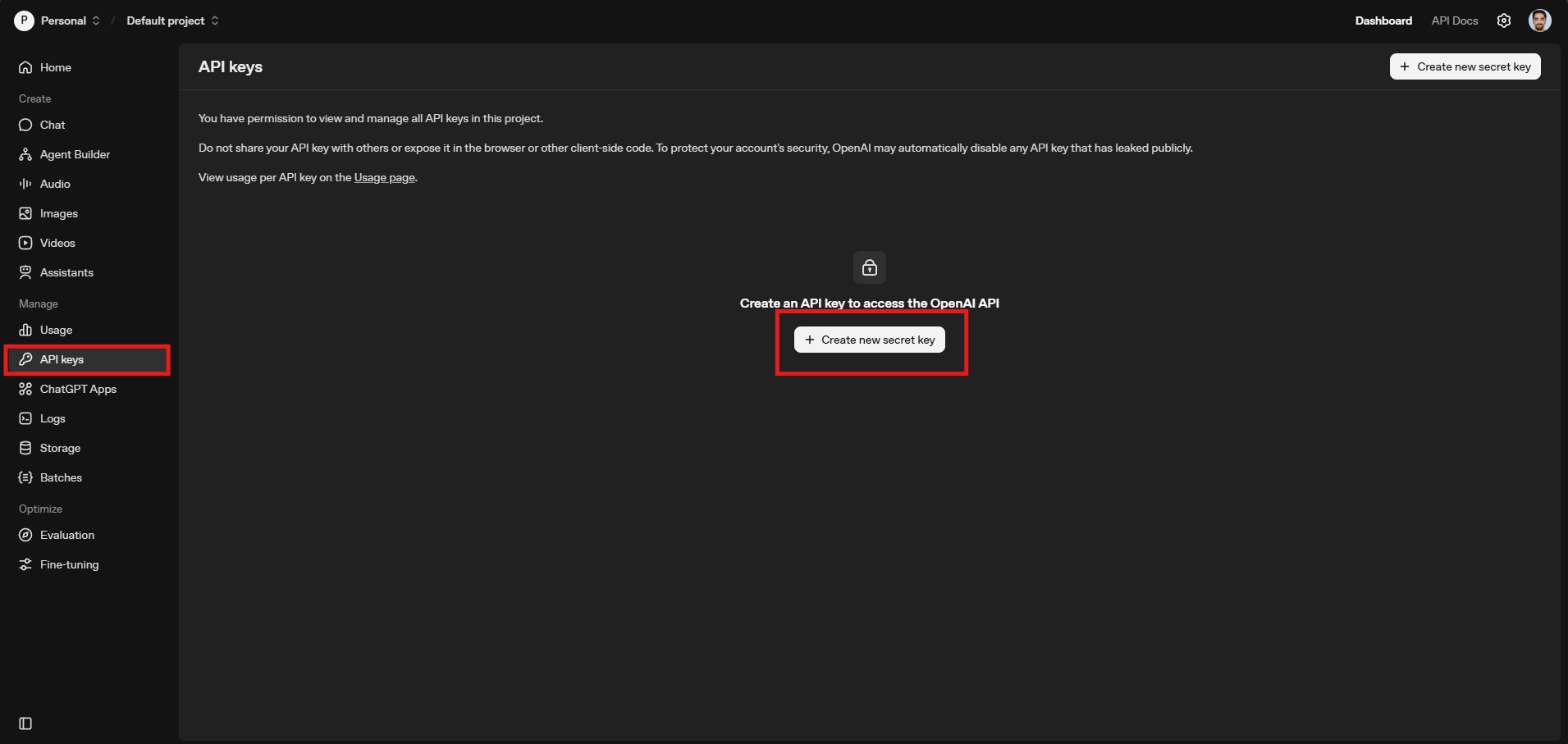Open Storage from the sidebar
The width and height of the screenshot is (1568, 744).
(x=88, y=448)
